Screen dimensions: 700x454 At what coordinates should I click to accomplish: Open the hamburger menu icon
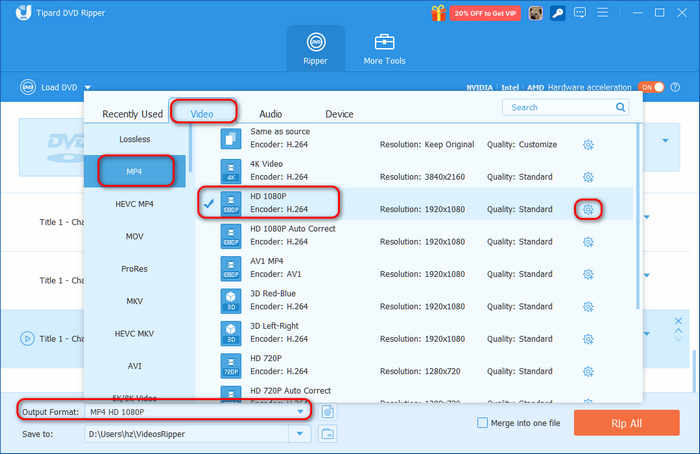click(603, 12)
